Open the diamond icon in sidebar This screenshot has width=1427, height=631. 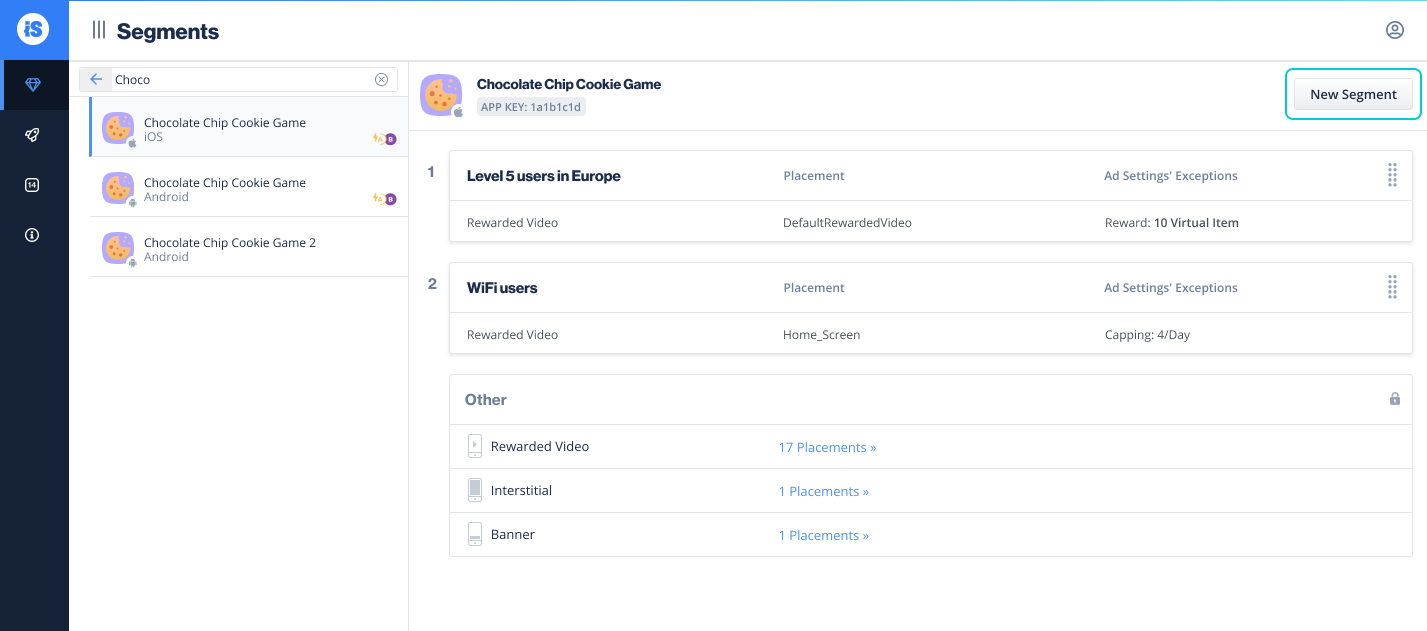tap(33, 85)
